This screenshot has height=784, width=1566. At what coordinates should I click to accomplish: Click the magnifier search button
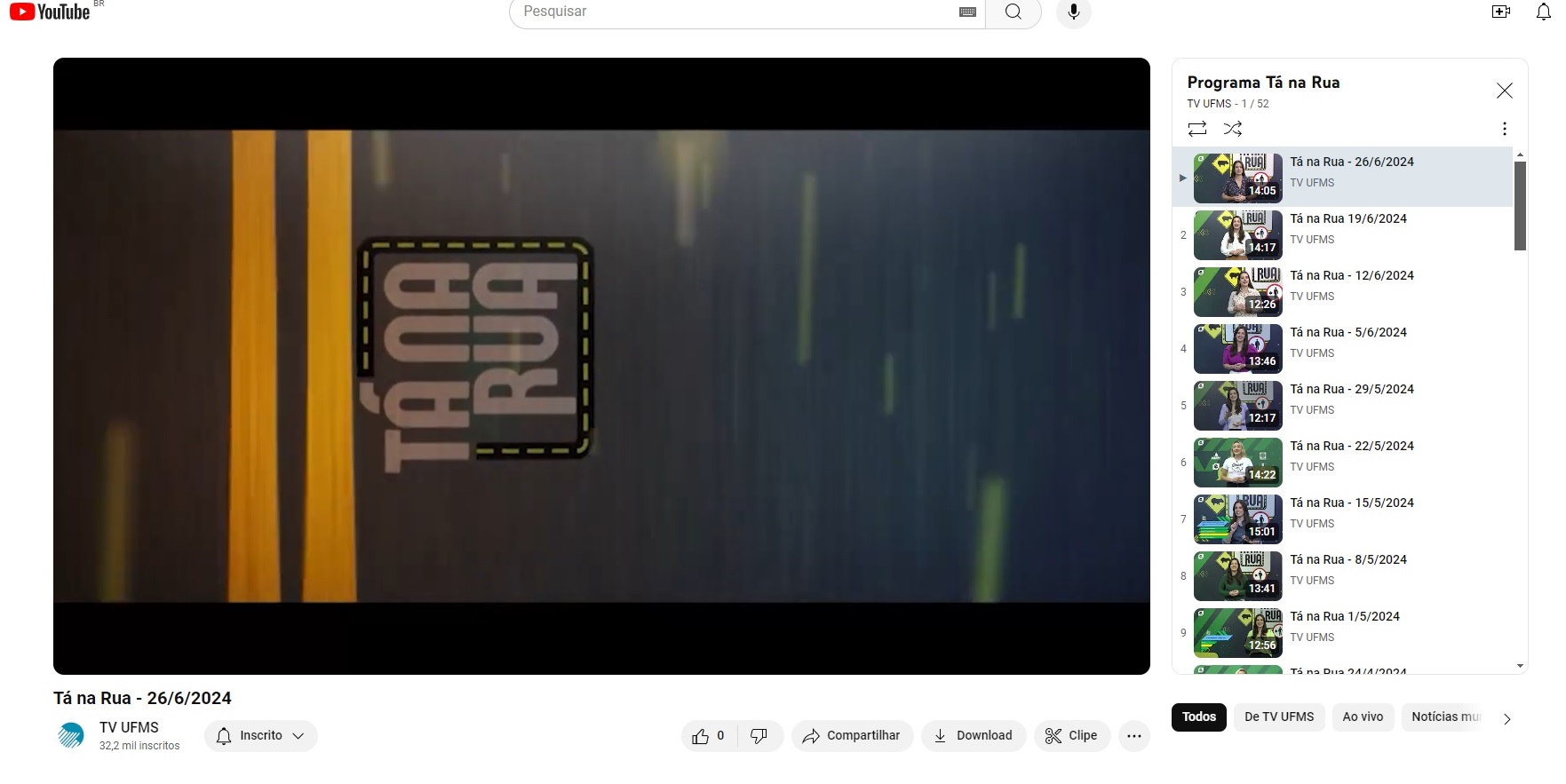[1013, 12]
